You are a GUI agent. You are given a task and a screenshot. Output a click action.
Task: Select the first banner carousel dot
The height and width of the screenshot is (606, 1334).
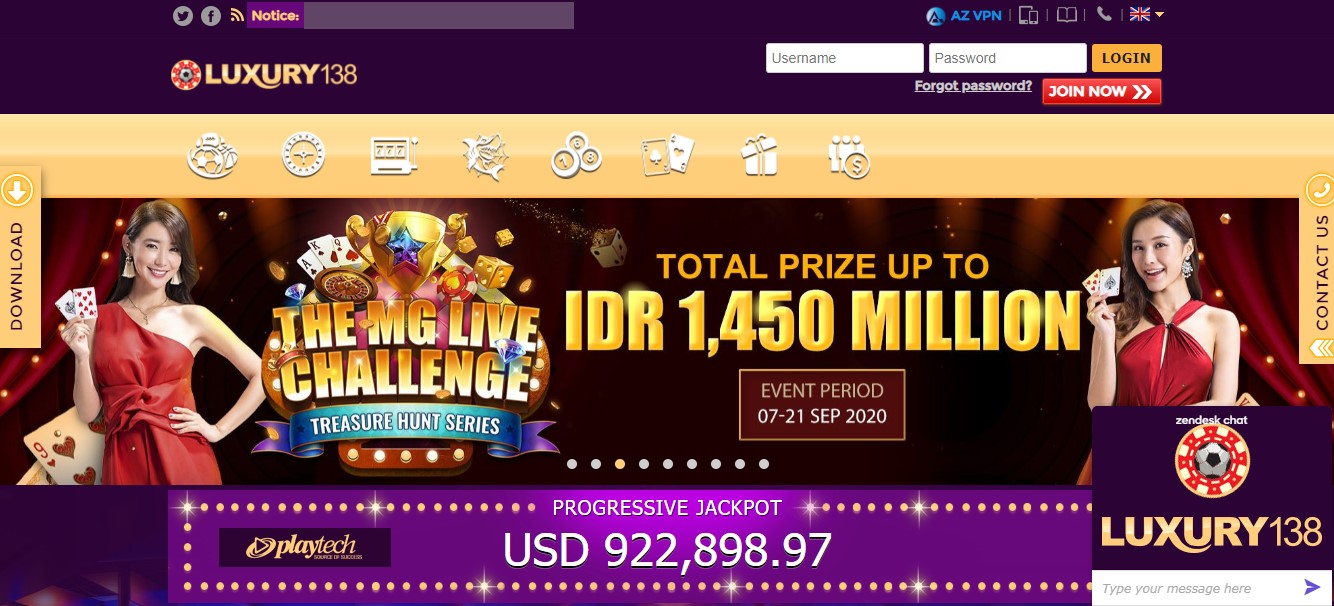tap(572, 464)
